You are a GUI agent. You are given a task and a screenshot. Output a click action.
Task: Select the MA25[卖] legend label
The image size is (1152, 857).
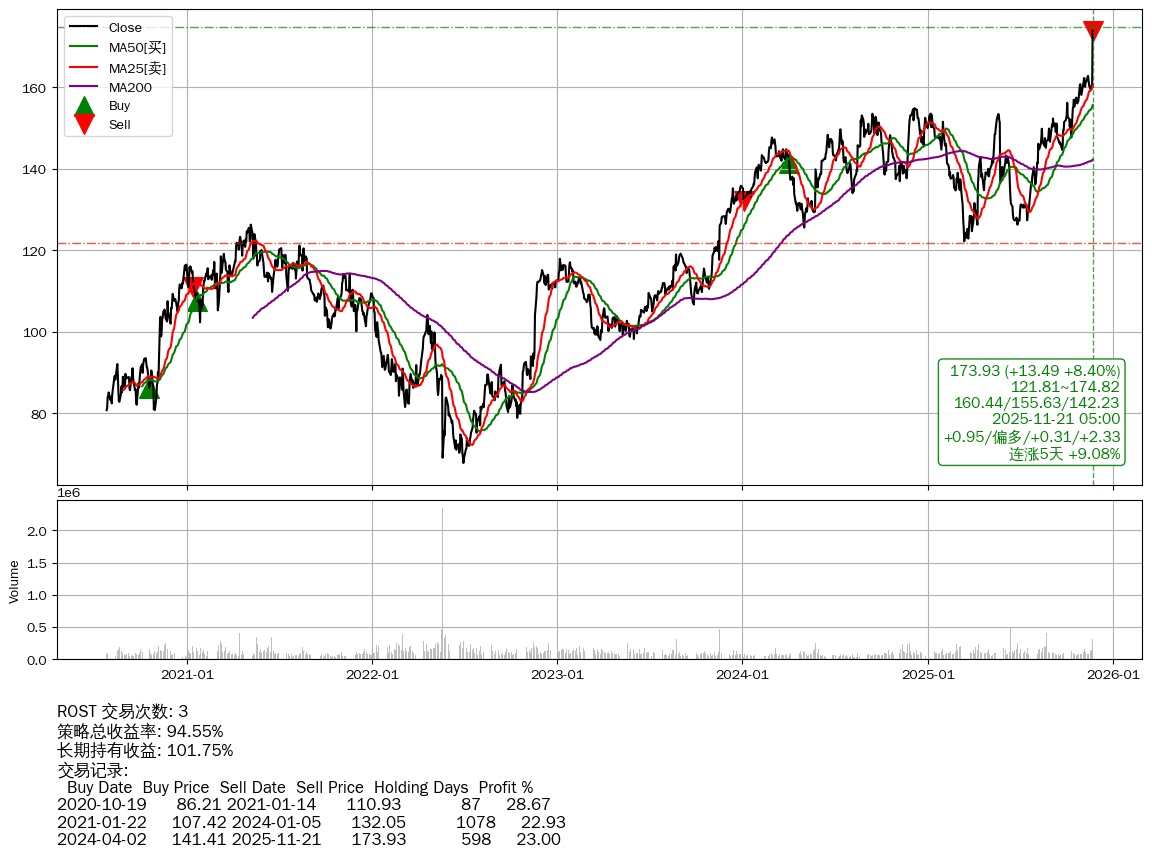tap(137, 68)
